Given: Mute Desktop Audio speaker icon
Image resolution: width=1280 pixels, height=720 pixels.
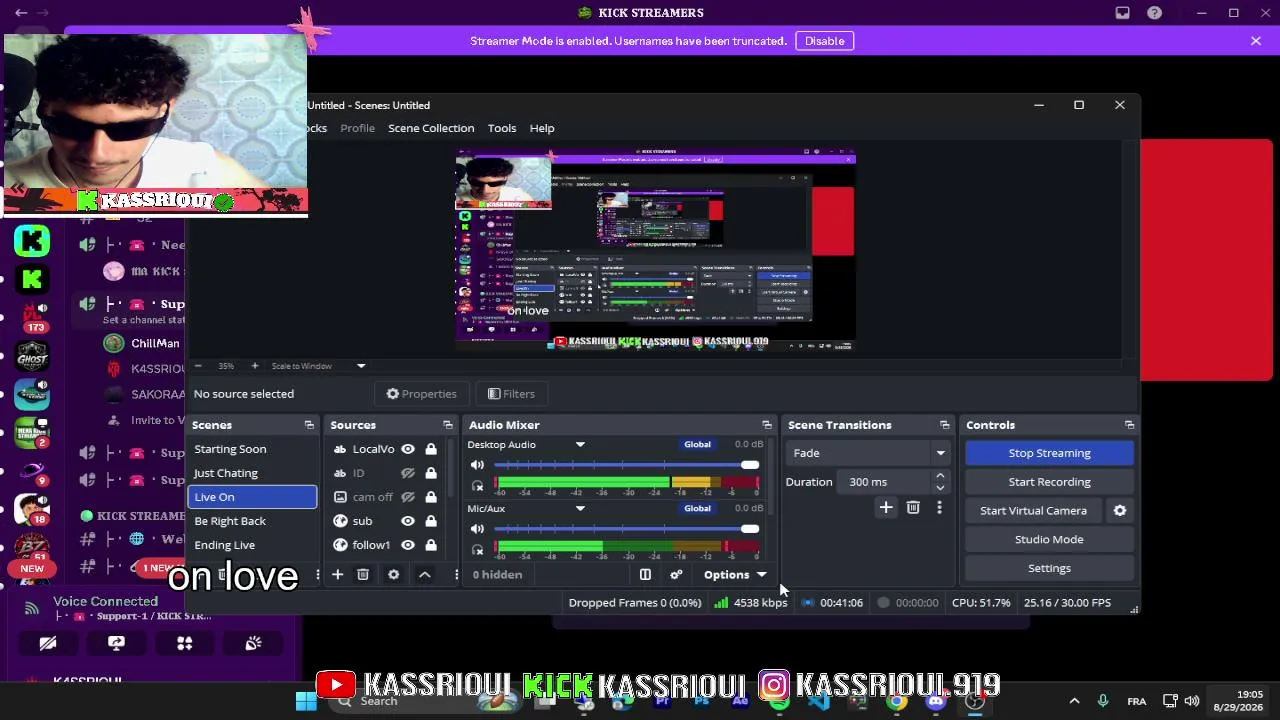Looking at the screenshot, I should click(477, 465).
